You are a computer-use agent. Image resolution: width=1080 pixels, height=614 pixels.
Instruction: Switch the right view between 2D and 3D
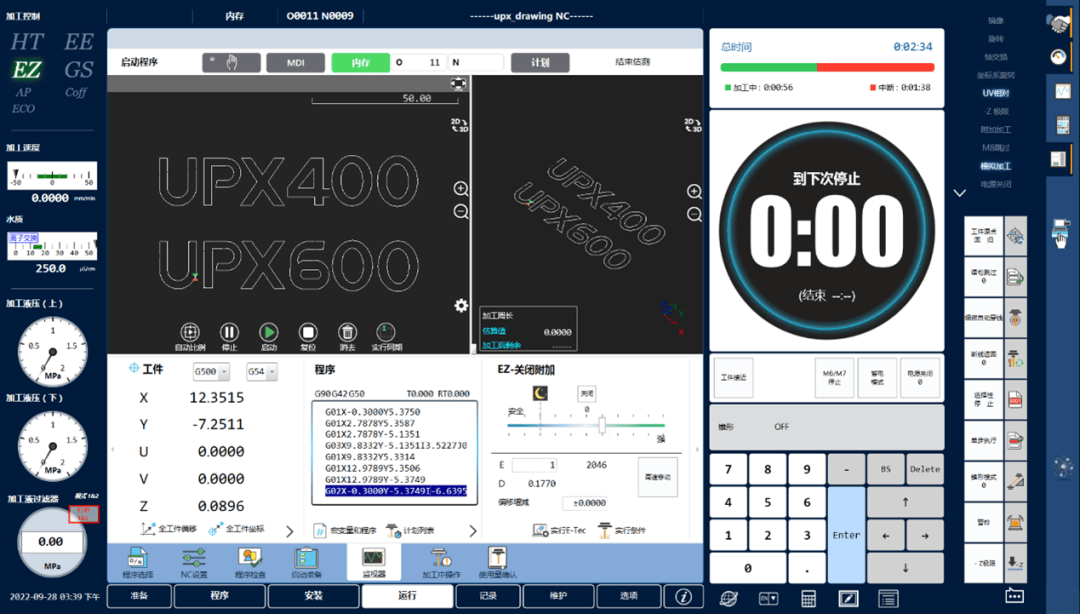pos(692,125)
